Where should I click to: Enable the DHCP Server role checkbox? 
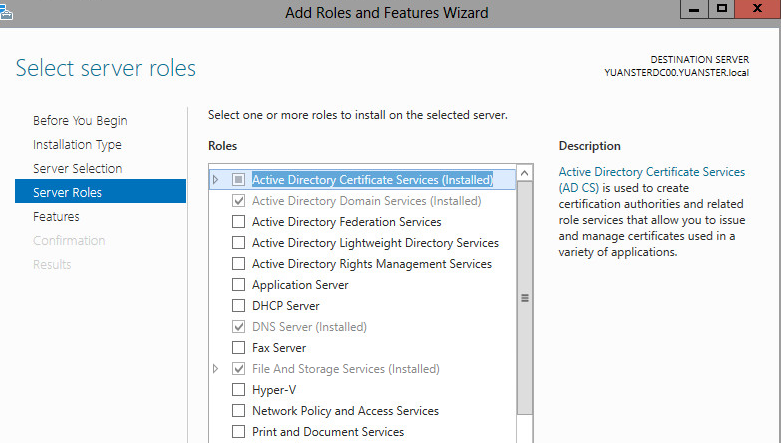pyautogui.click(x=239, y=305)
